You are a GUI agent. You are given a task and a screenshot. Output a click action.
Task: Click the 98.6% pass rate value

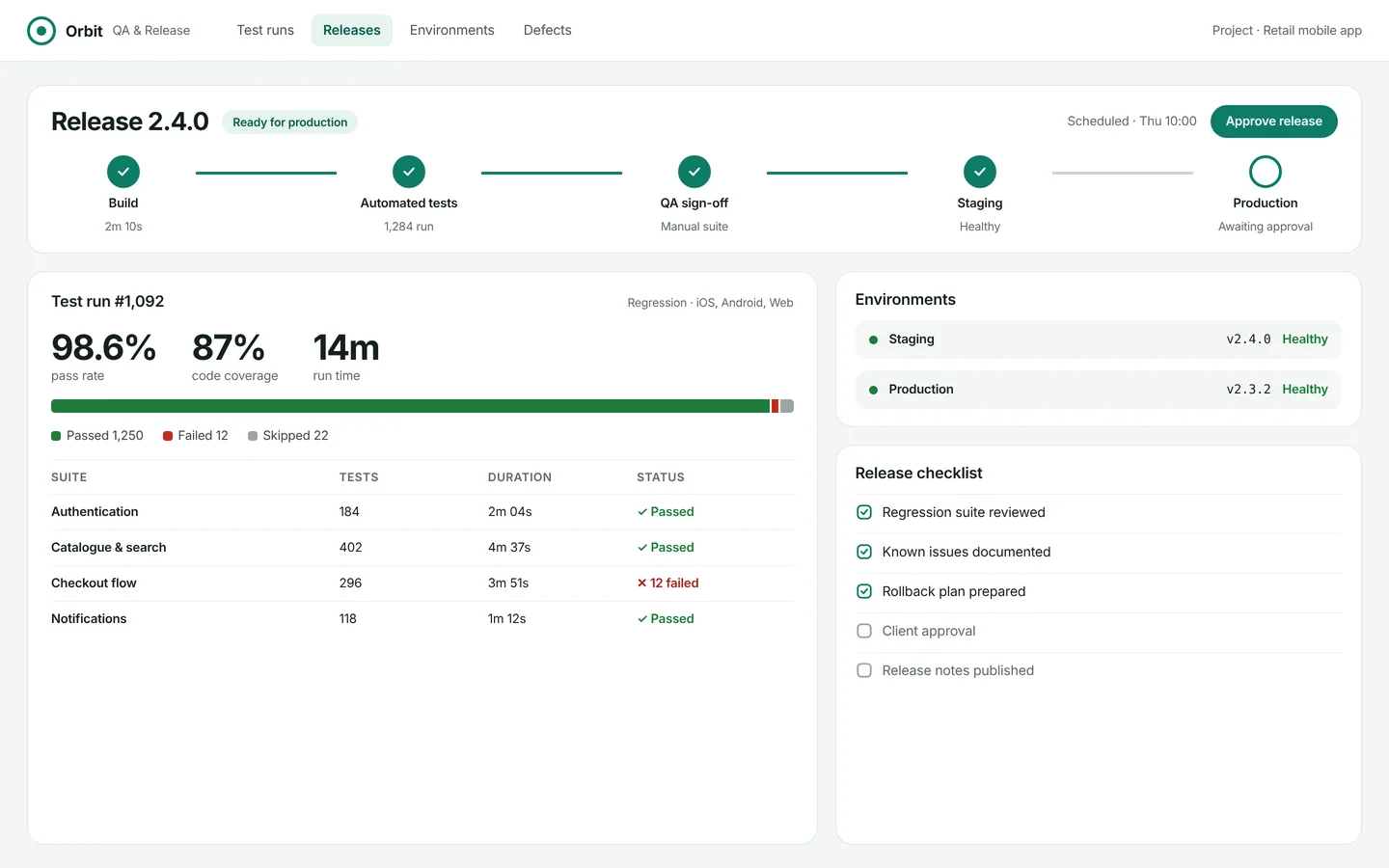[103, 347]
